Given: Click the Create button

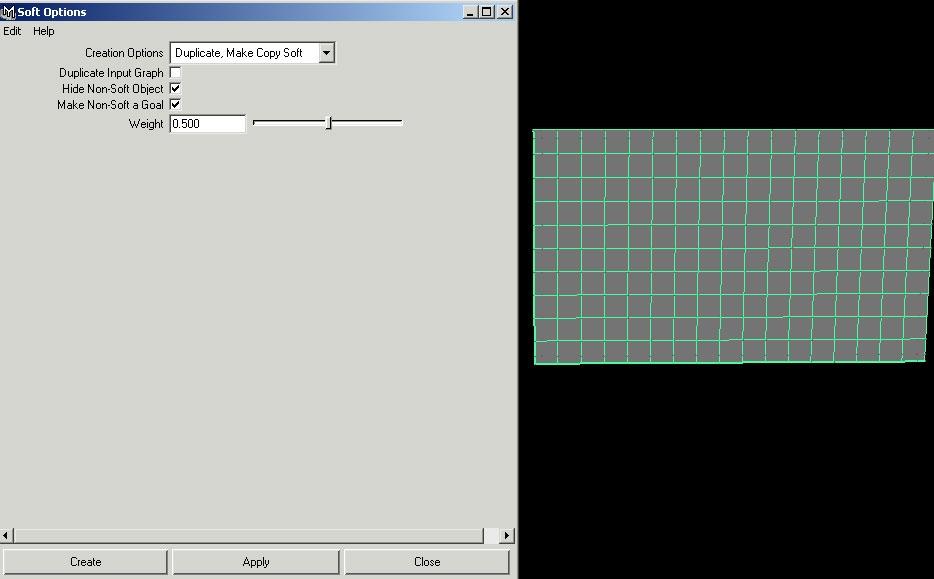Looking at the screenshot, I should click(85, 562).
